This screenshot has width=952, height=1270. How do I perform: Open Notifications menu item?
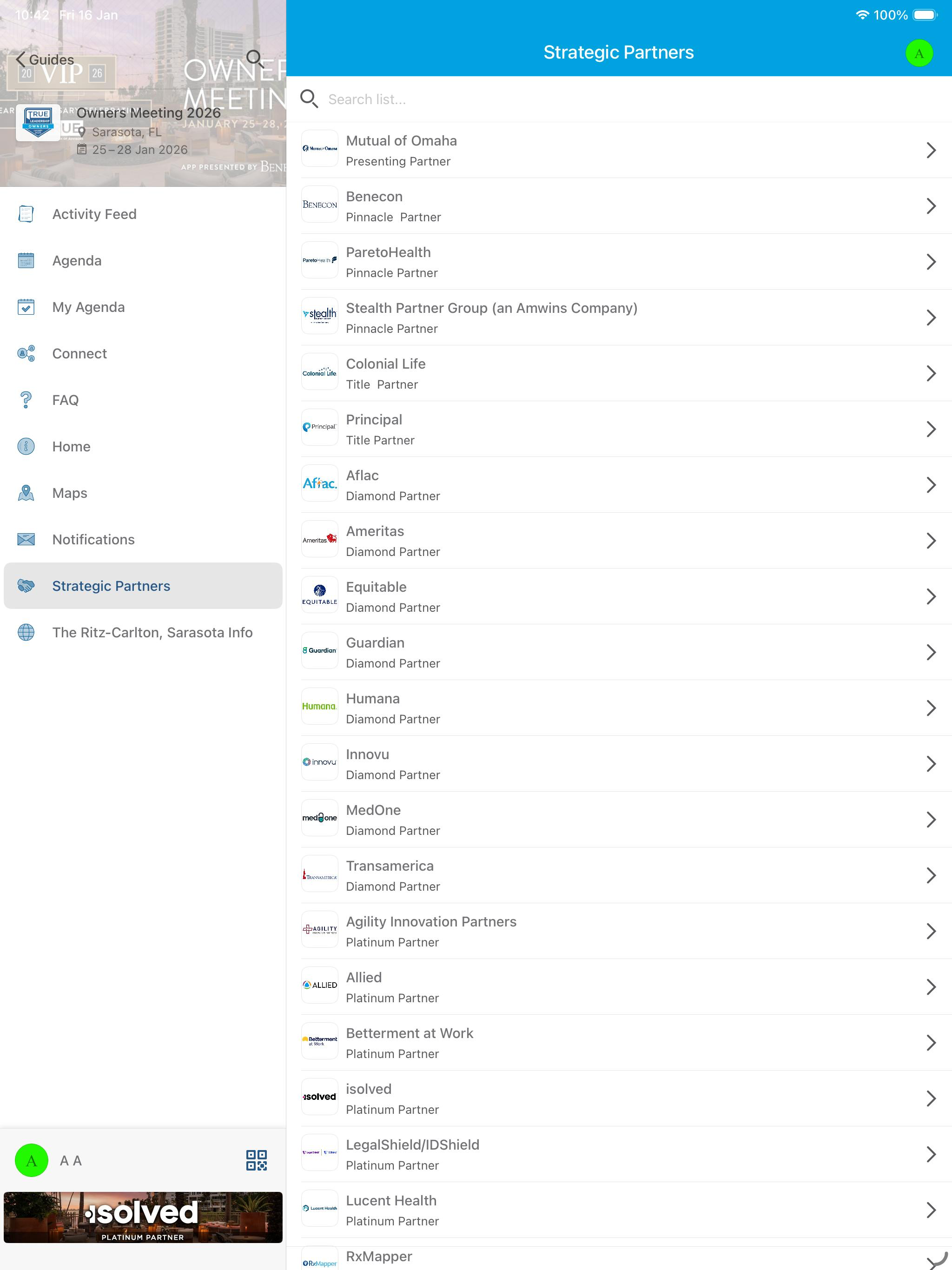(x=143, y=540)
